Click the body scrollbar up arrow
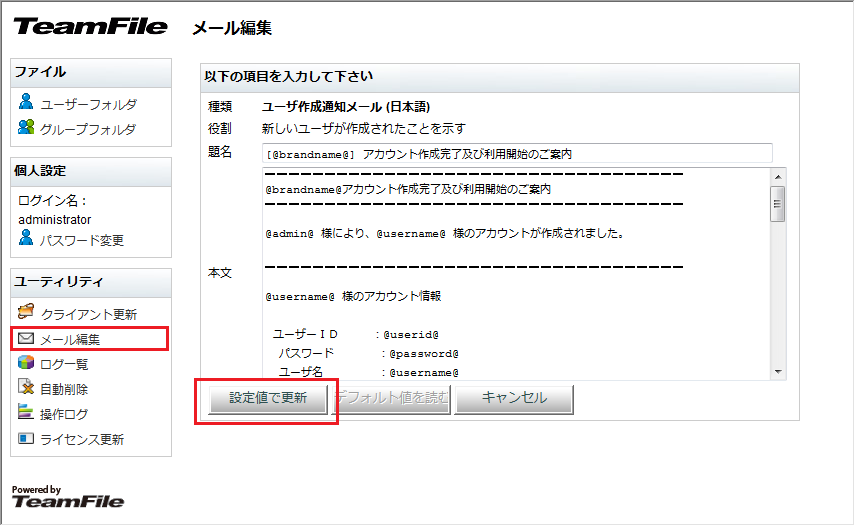Viewport: 855px width, 526px height. pos(778,175)
